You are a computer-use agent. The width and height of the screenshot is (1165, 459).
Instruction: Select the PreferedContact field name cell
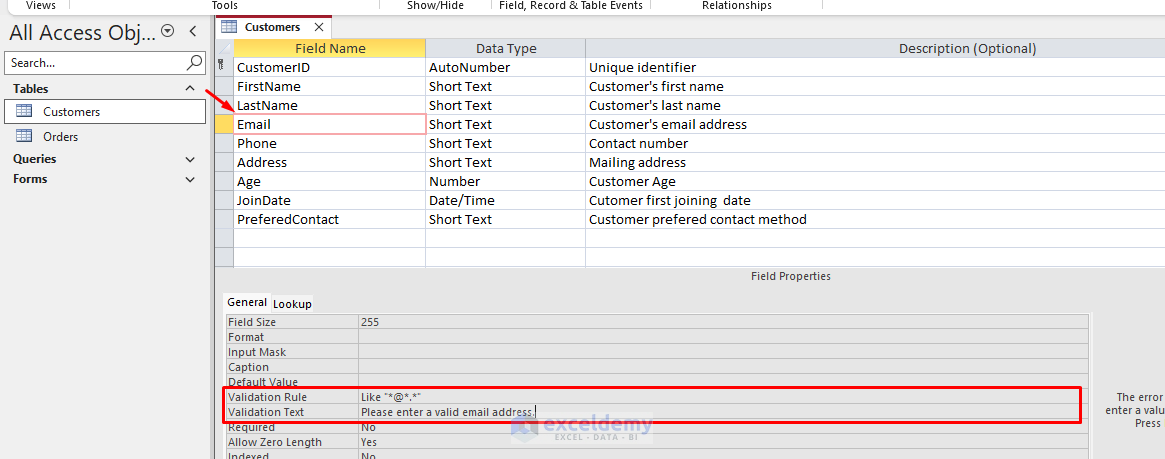330,219
